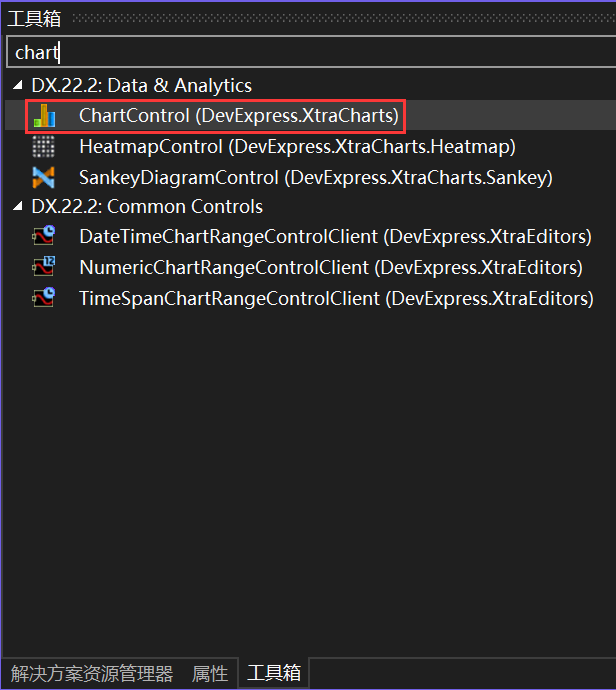The width and height of the screenshot is (616, 690).
Task: Click the DateTimeChartRangeControlClient icon
Action: [44, 236]
